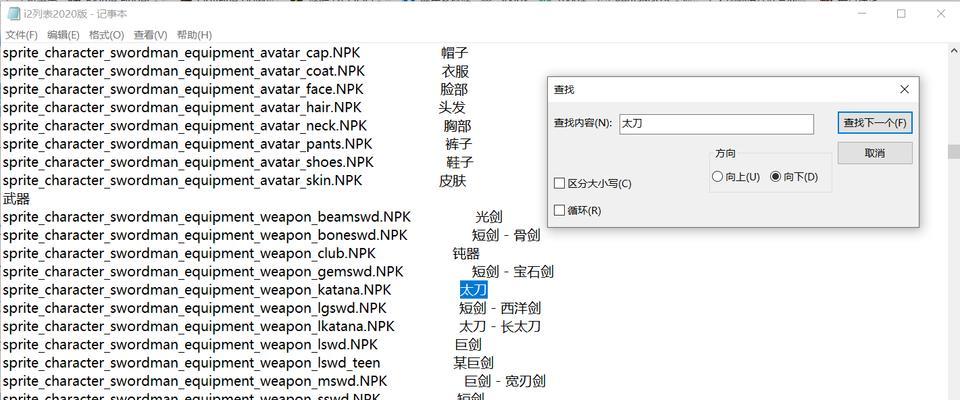Click the line ending with avatar_shoes.NPK

click(x=188, y=162)
